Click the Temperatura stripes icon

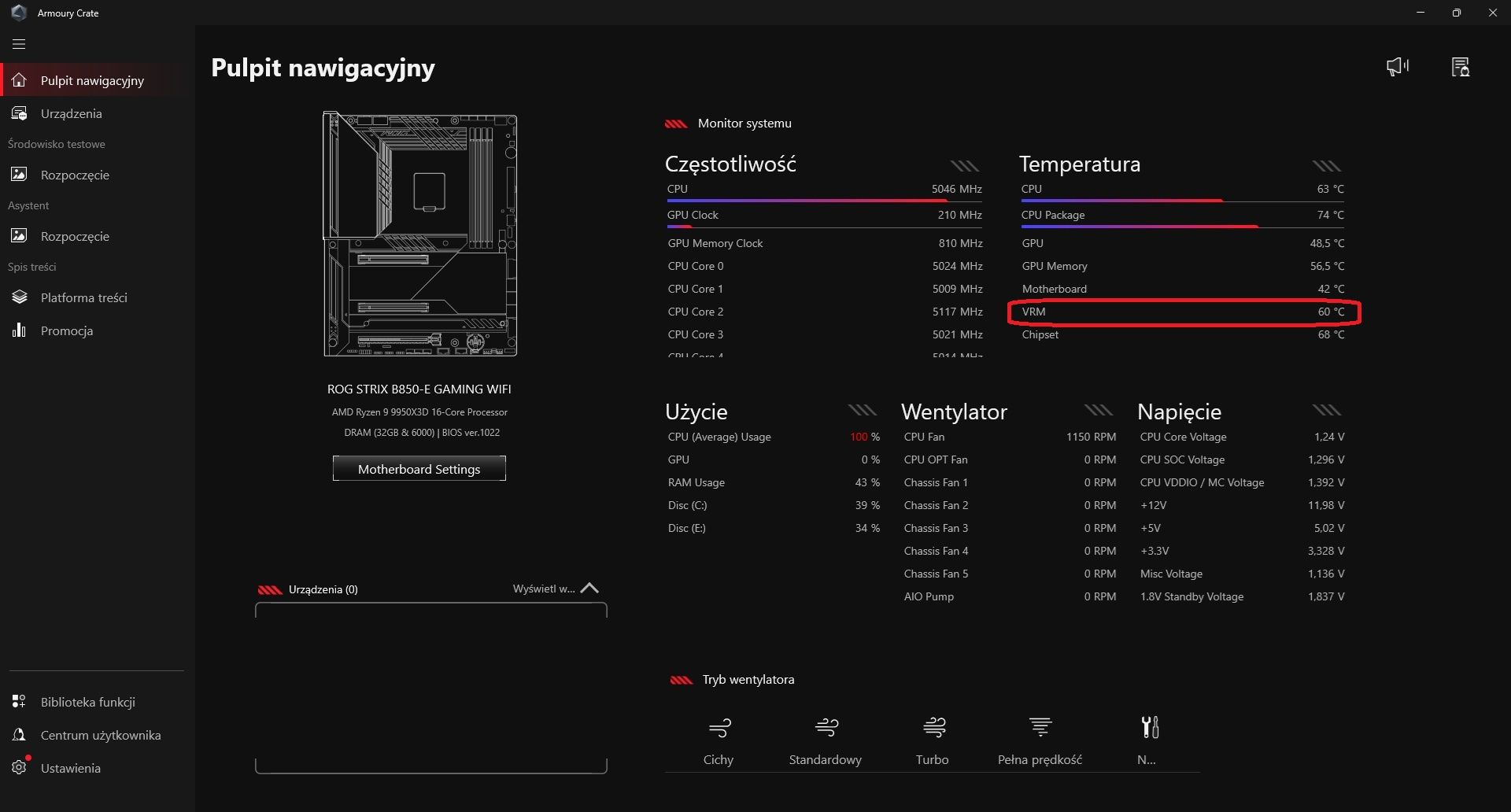tap(1327, 166)
